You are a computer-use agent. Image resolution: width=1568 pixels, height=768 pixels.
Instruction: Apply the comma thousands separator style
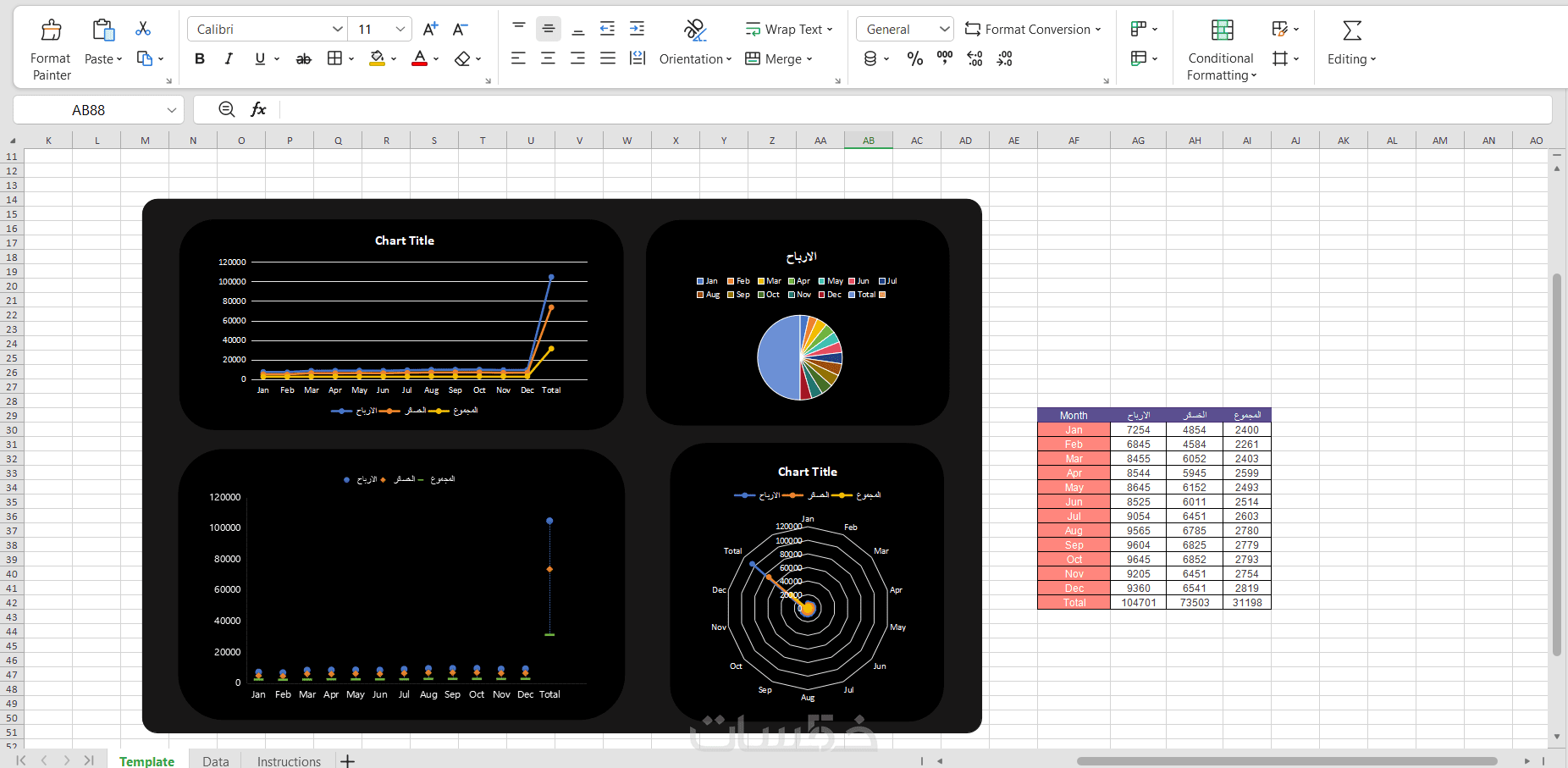pyautogui.click(x=945, y=58)
